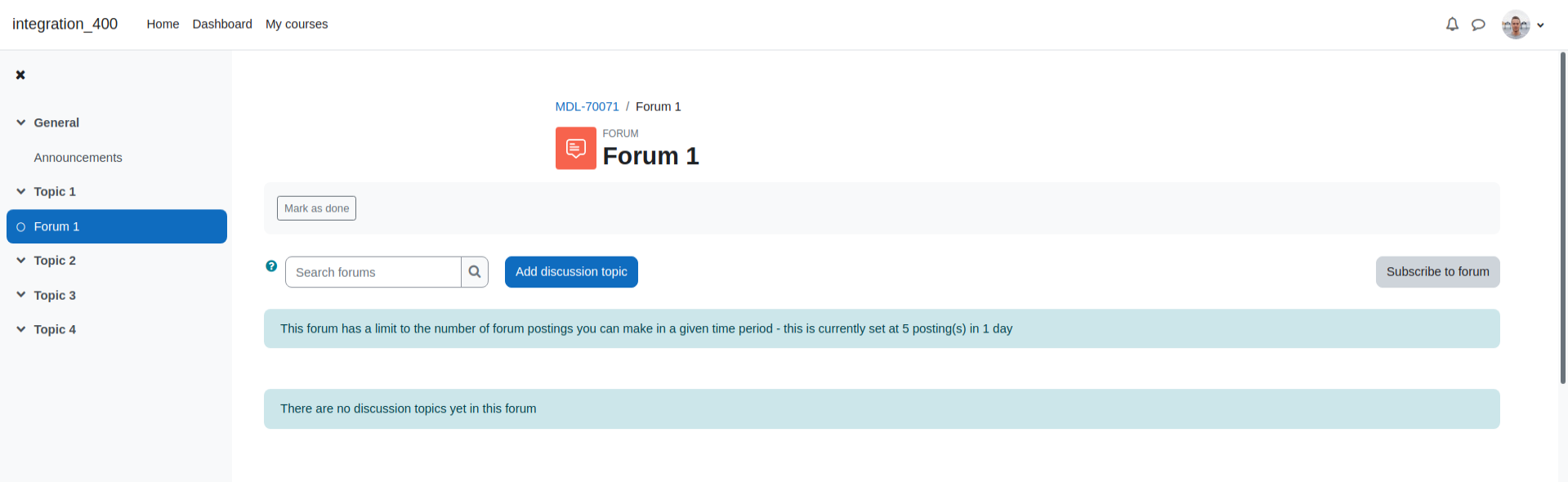Go to the Home menu item
Viewport: 1568px width, 482px height.
coord(163,25)
